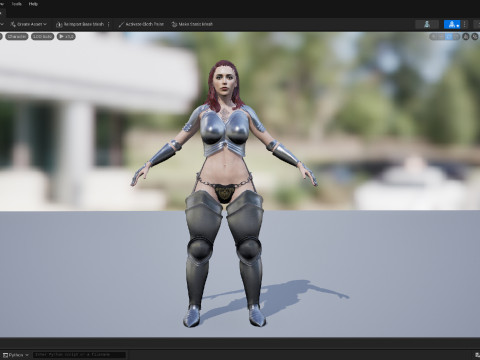
Task: Click the Make Static Mesh icon
Action: tap(174, 24)
